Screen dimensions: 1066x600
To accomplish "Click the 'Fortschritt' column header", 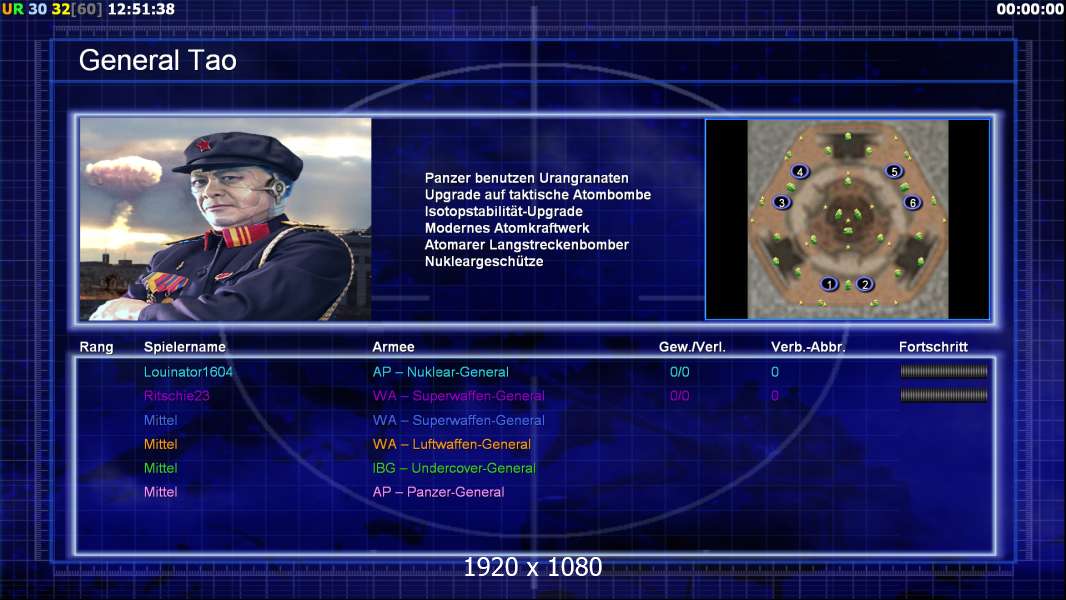I will [x=933, y=347].
